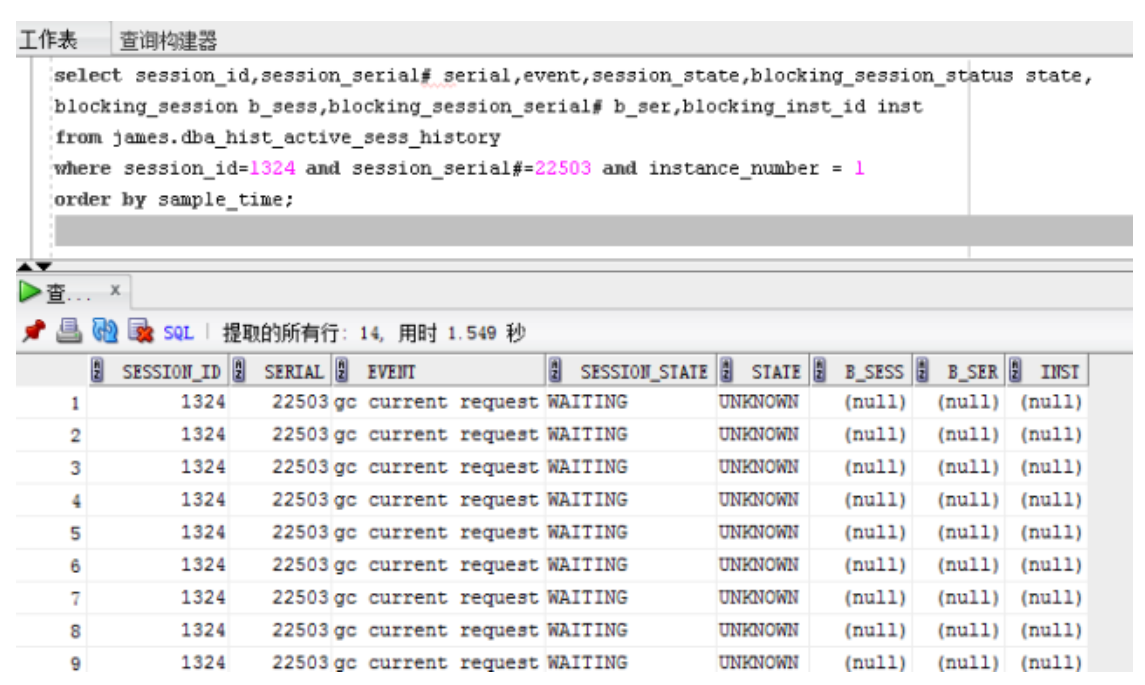
Task: Collapse the editor with the up splitter arrow
Action: (22, 266)
